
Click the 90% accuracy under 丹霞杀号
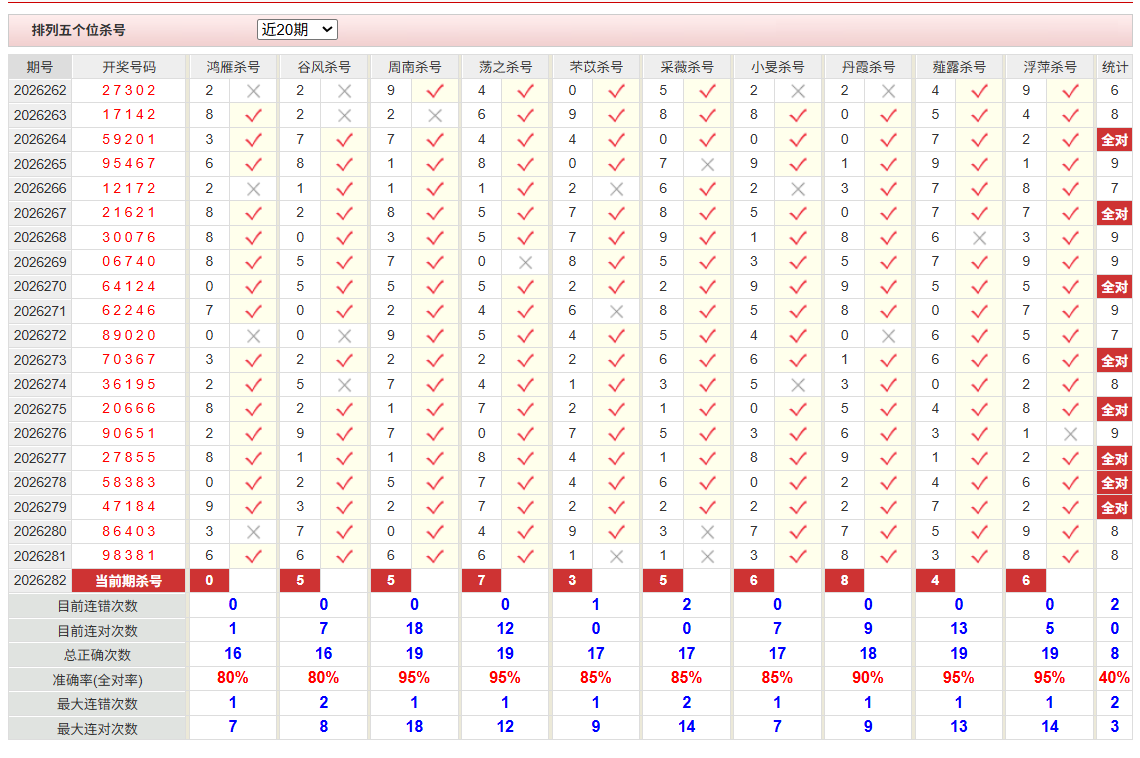[868, 678]
